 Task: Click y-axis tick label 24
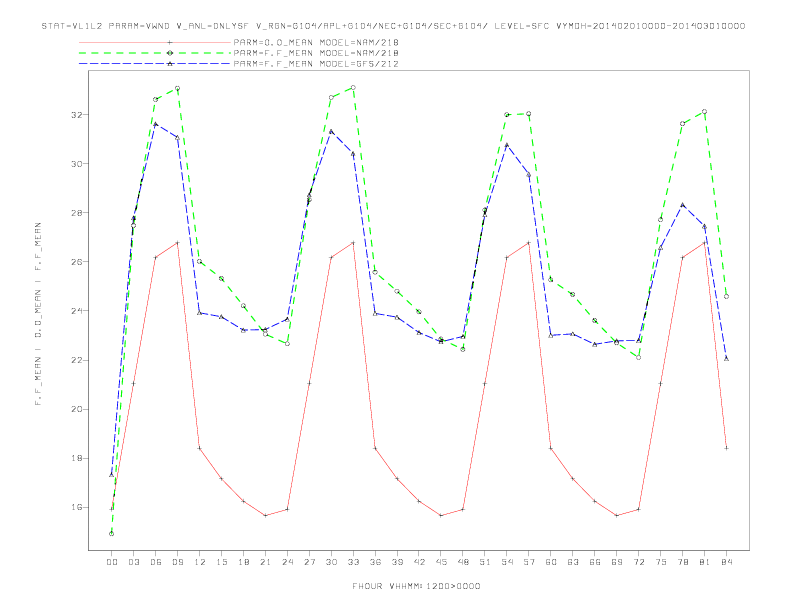click(78, 311)
